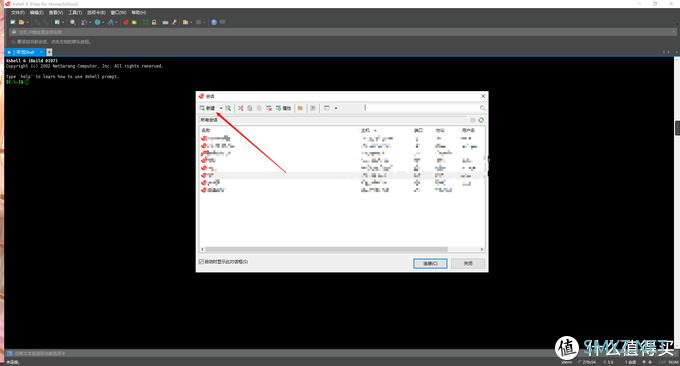680x366 pixels.
Task: Click the green refresh icon in Sessions dialog
Action: (481, 120)
